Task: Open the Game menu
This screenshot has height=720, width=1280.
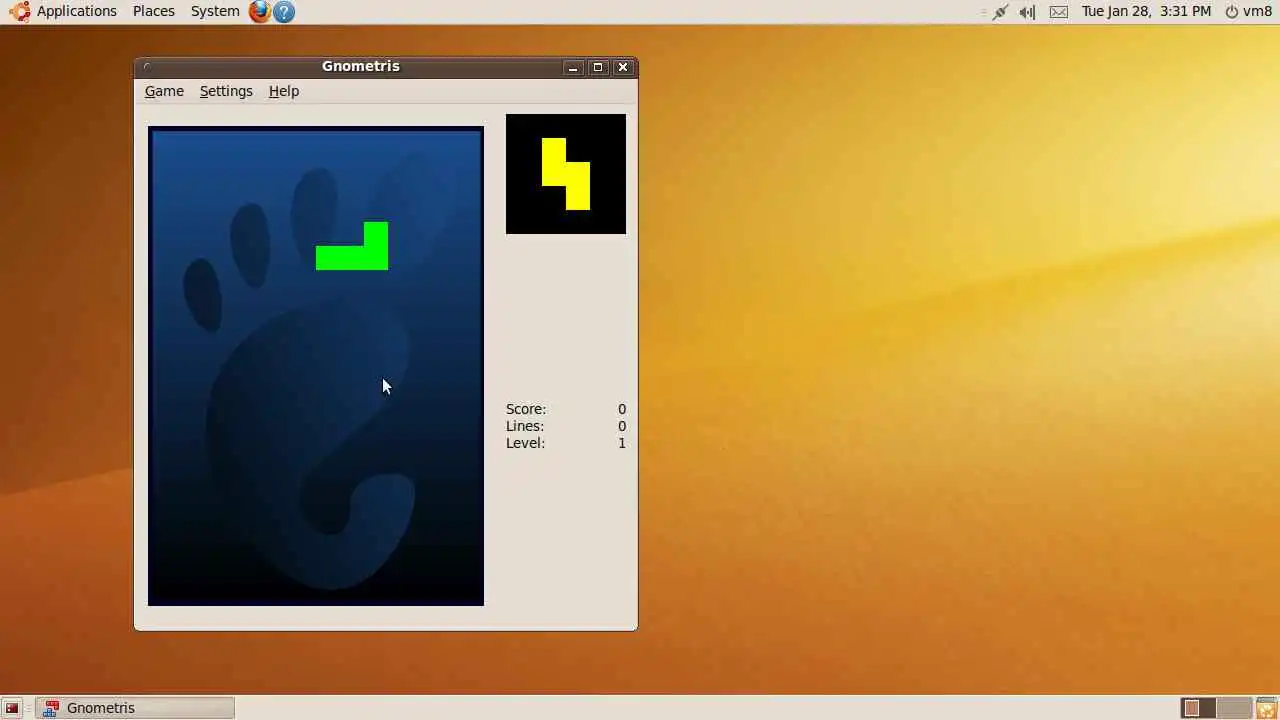Action: pos(164,91)
